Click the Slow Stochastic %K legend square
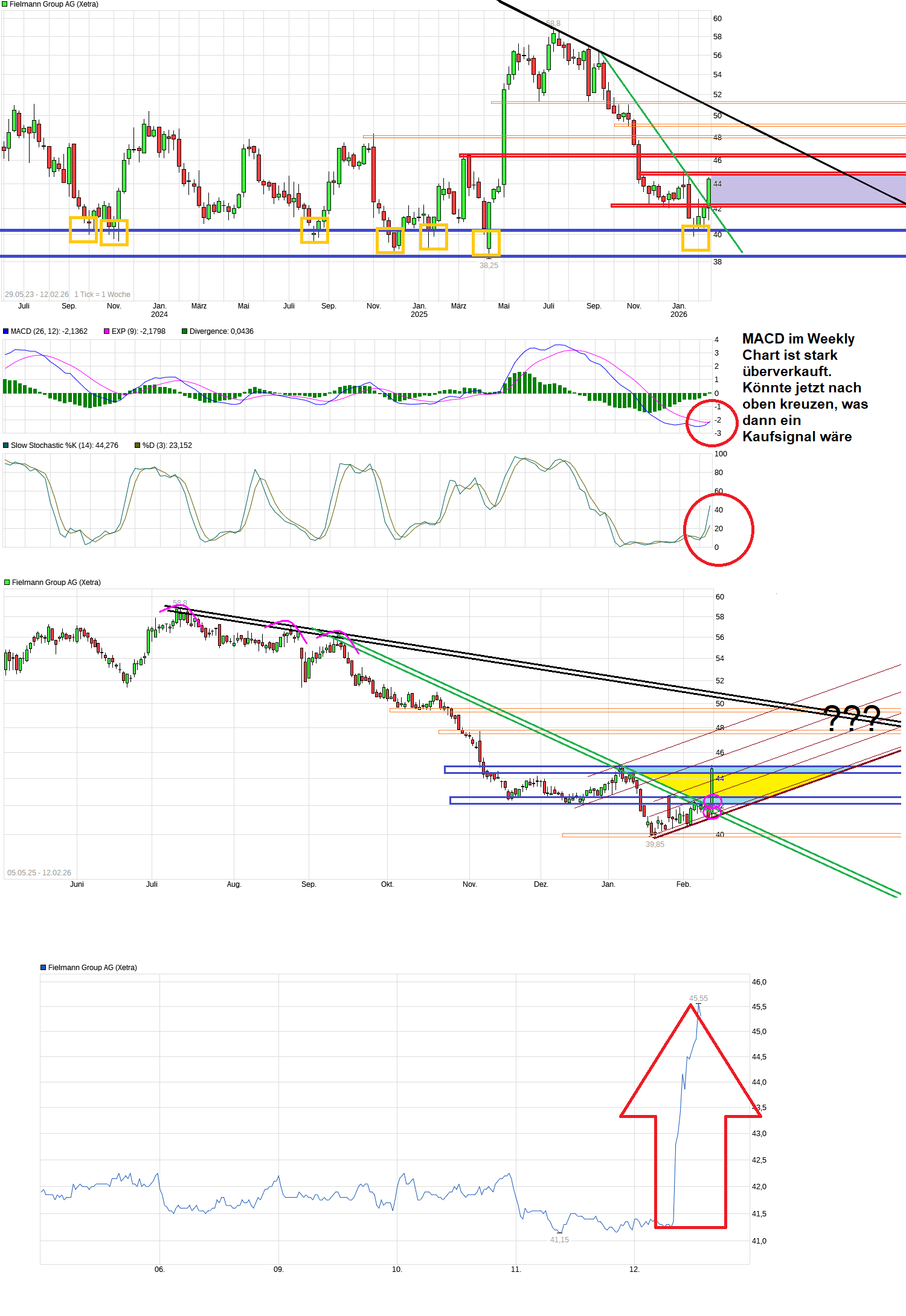 [x=6, y=446]
